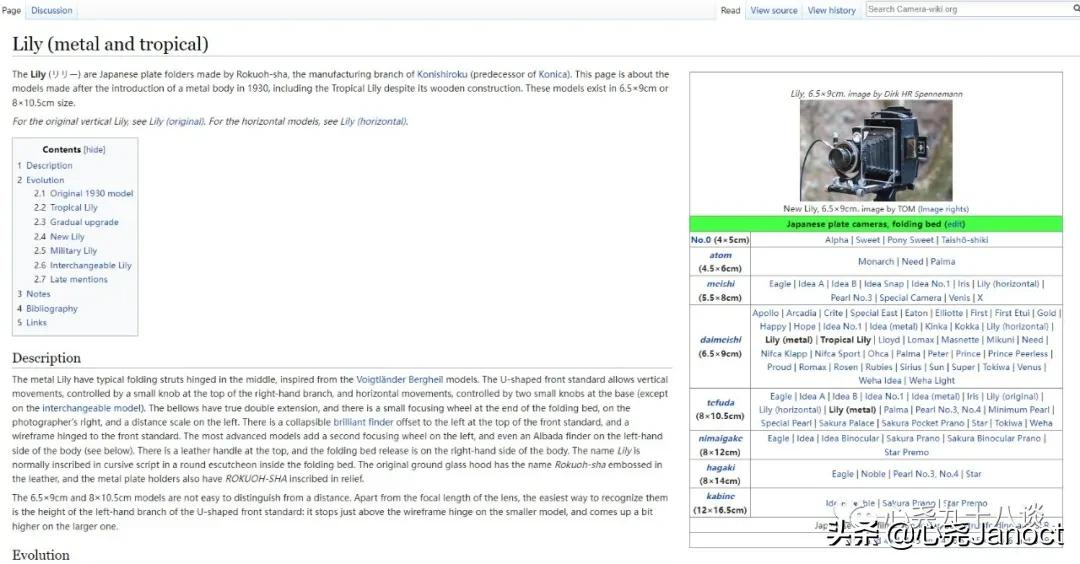1080x564 pixels.
Task: Open the Tropical Lily link in the table
Action: pos(845,340)
